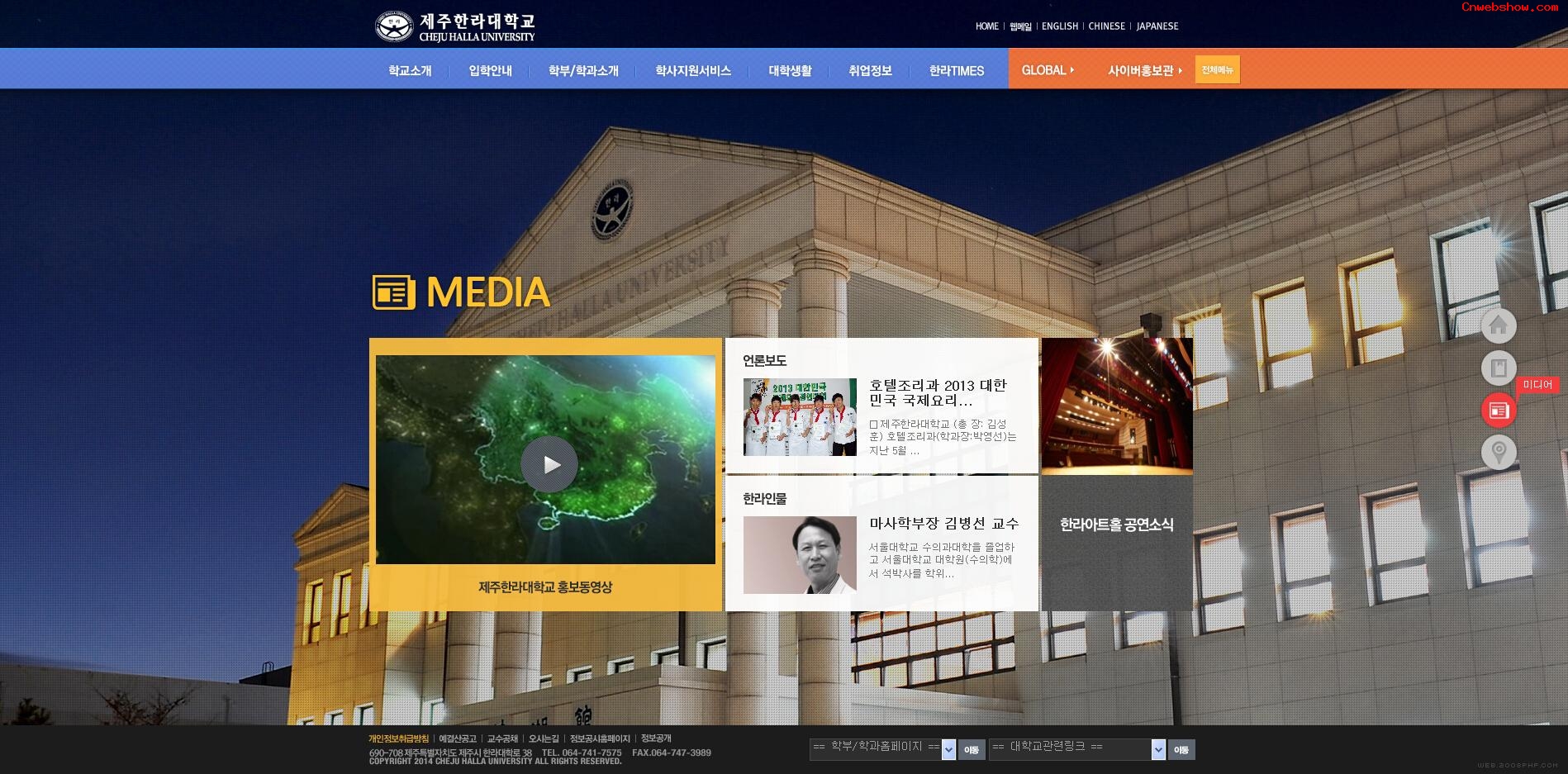Click the red media icon in side navigation
The height and width of the screenshot is (774, 1568).
tap(1499, 411)
